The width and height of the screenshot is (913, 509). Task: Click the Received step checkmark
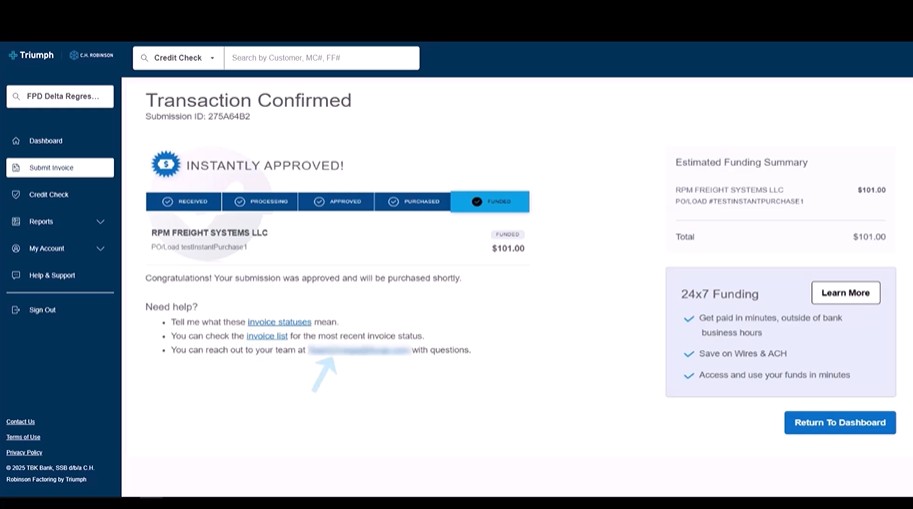tap(168, 202)
